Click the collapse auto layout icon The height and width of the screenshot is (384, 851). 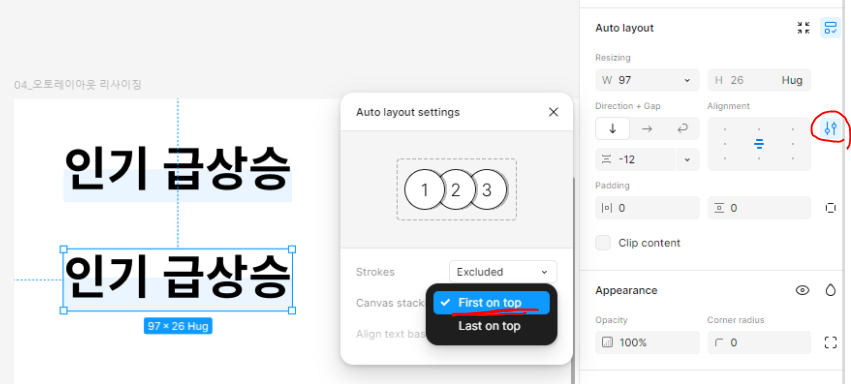point(803,28)
